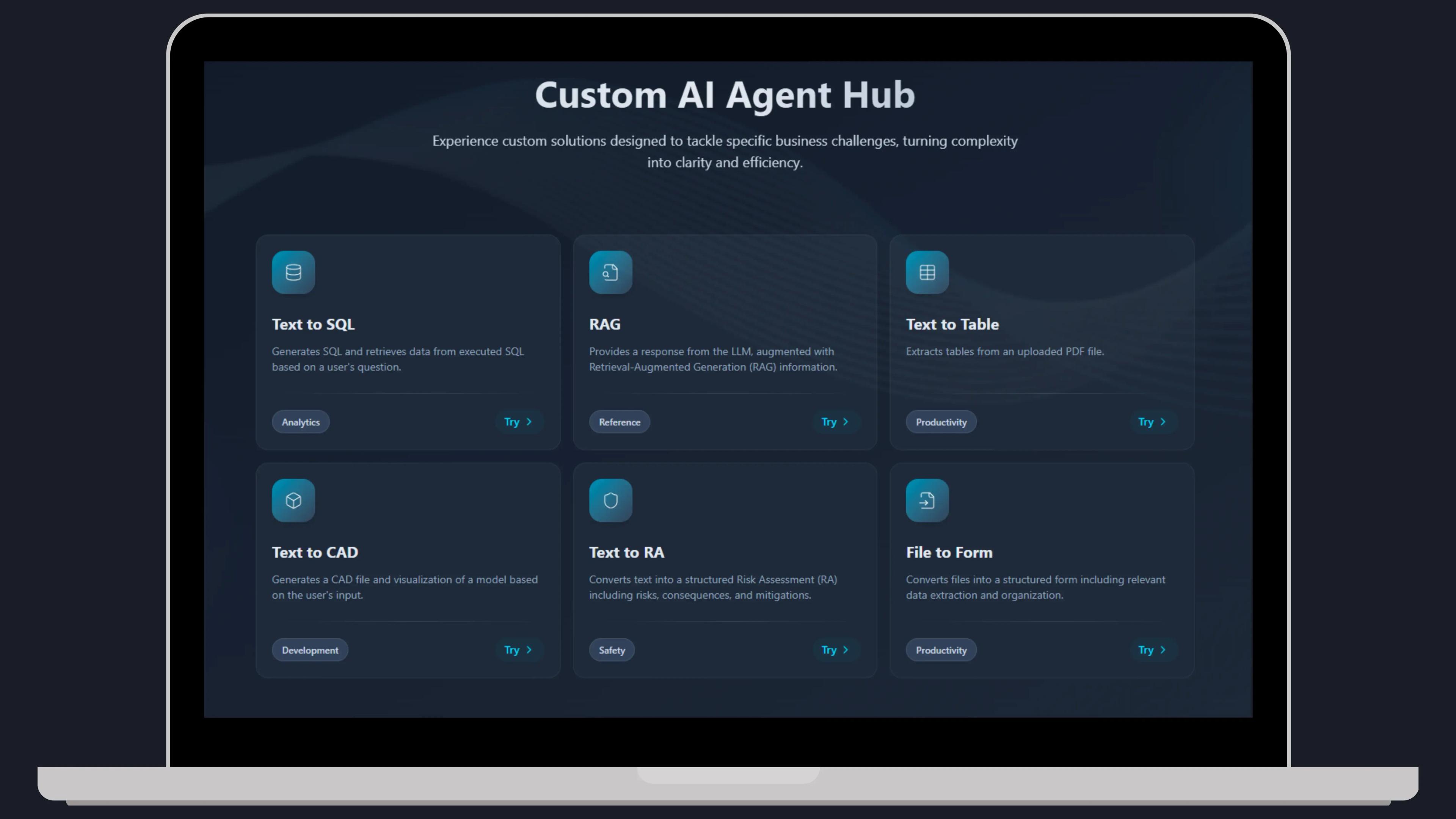Click the chevron arrow next to Text to SQL Try
This screenshot has width=1456, height=819.
pyautogui.click(x=529, y=422)
